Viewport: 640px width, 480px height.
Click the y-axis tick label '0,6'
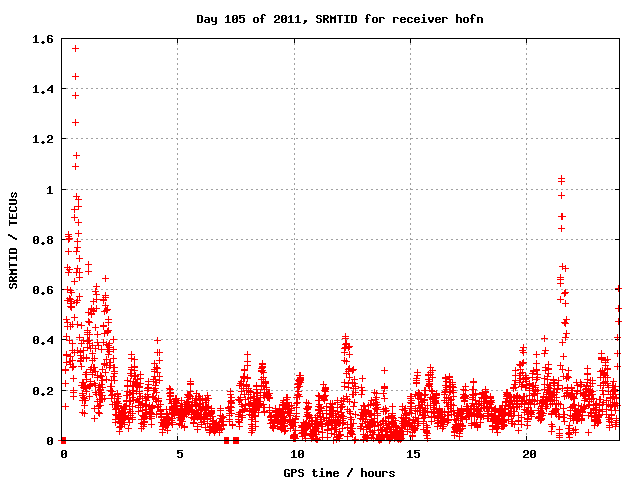tap(43, 290)
